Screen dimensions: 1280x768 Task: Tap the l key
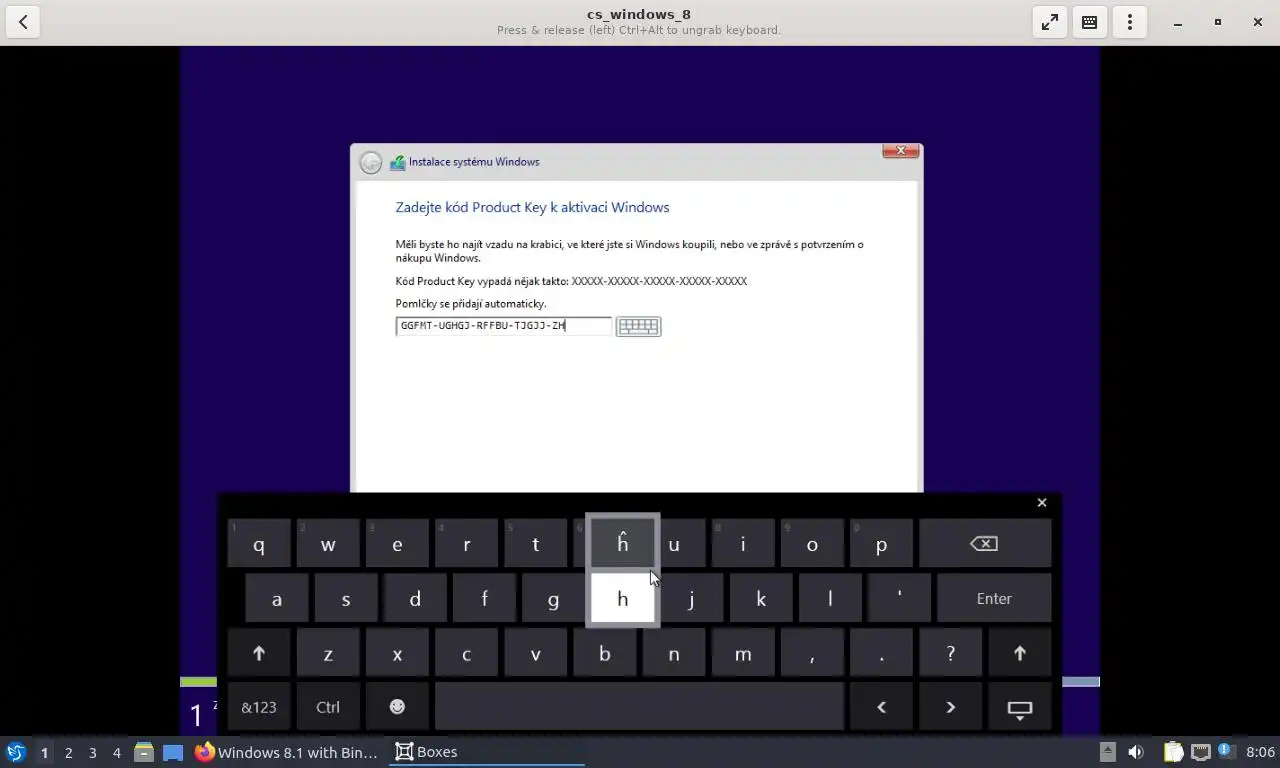coord(830,599)
